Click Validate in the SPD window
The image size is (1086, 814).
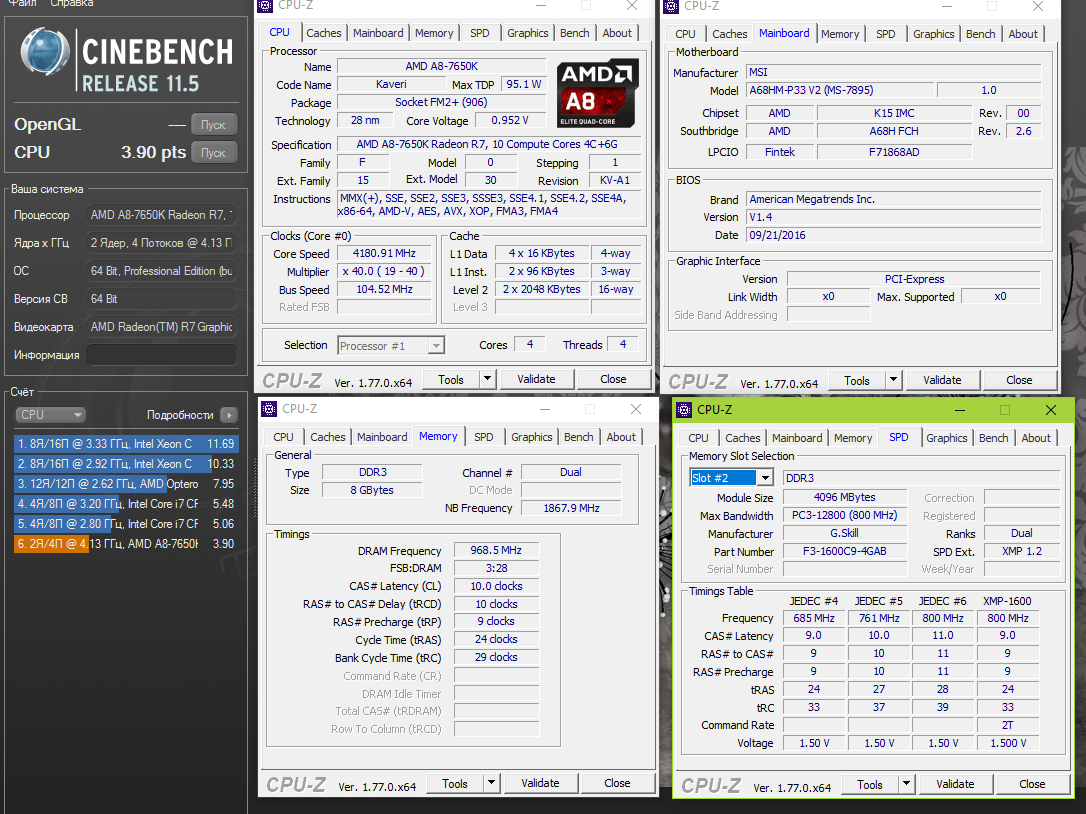(x=955, y=784)
